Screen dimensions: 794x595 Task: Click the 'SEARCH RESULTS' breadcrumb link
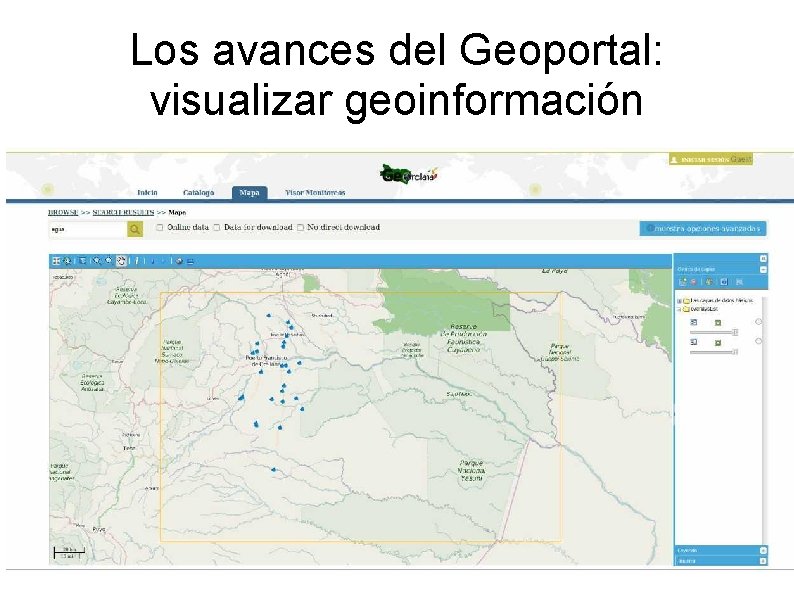coord(123,212)
